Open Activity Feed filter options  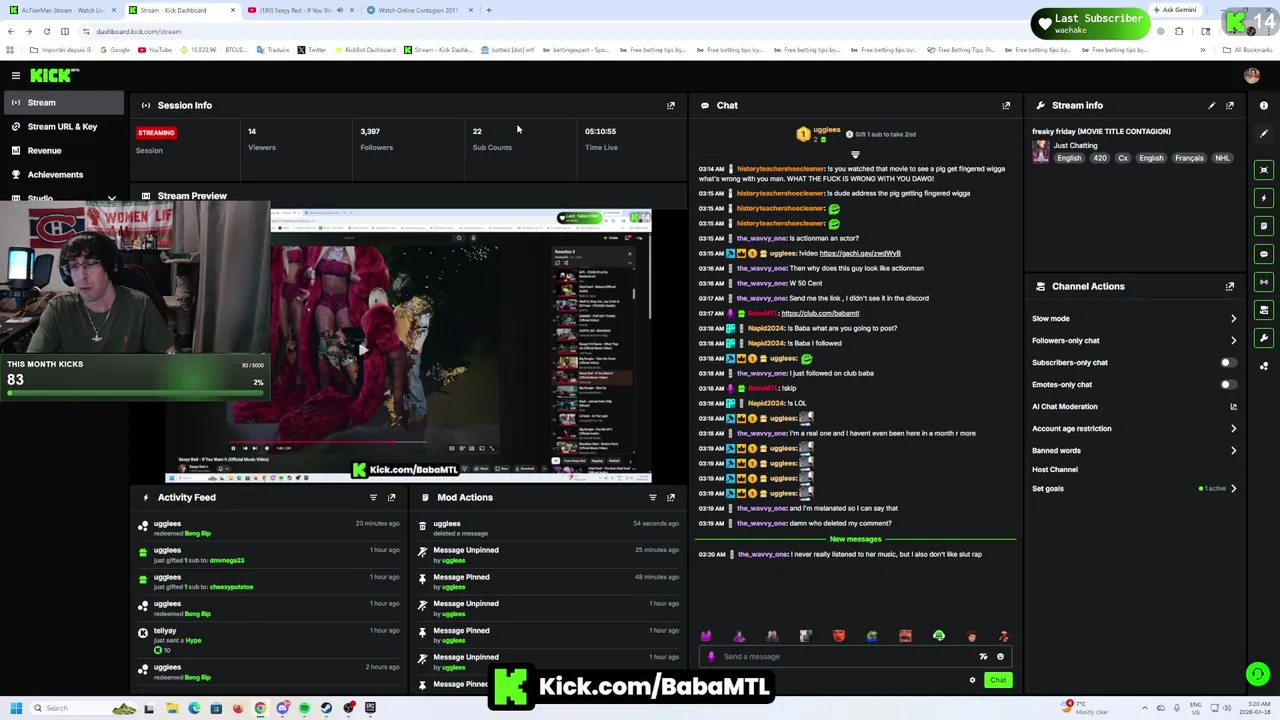[373, 497]
